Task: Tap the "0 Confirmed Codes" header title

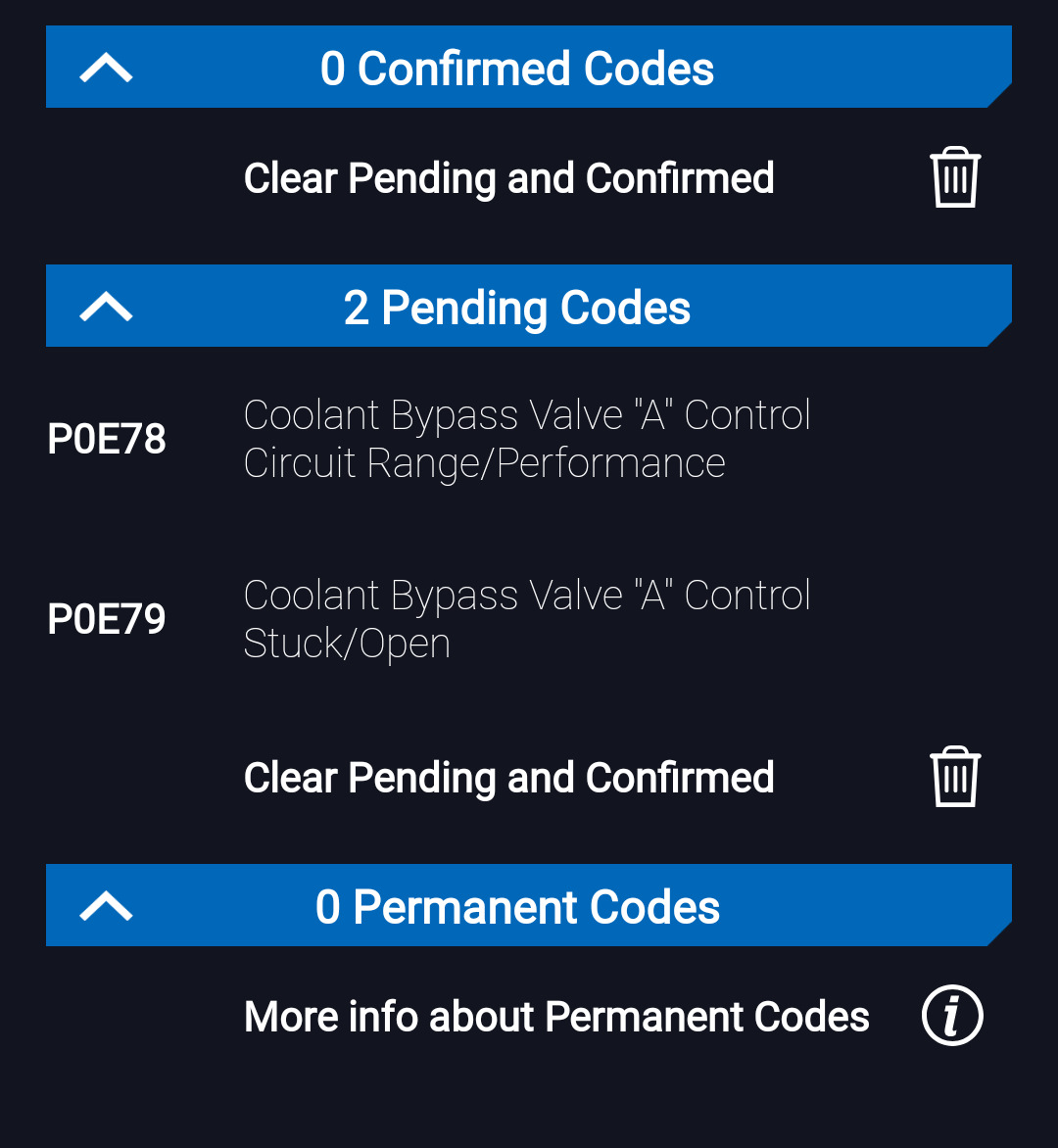Action: click(x=517, y=69)
